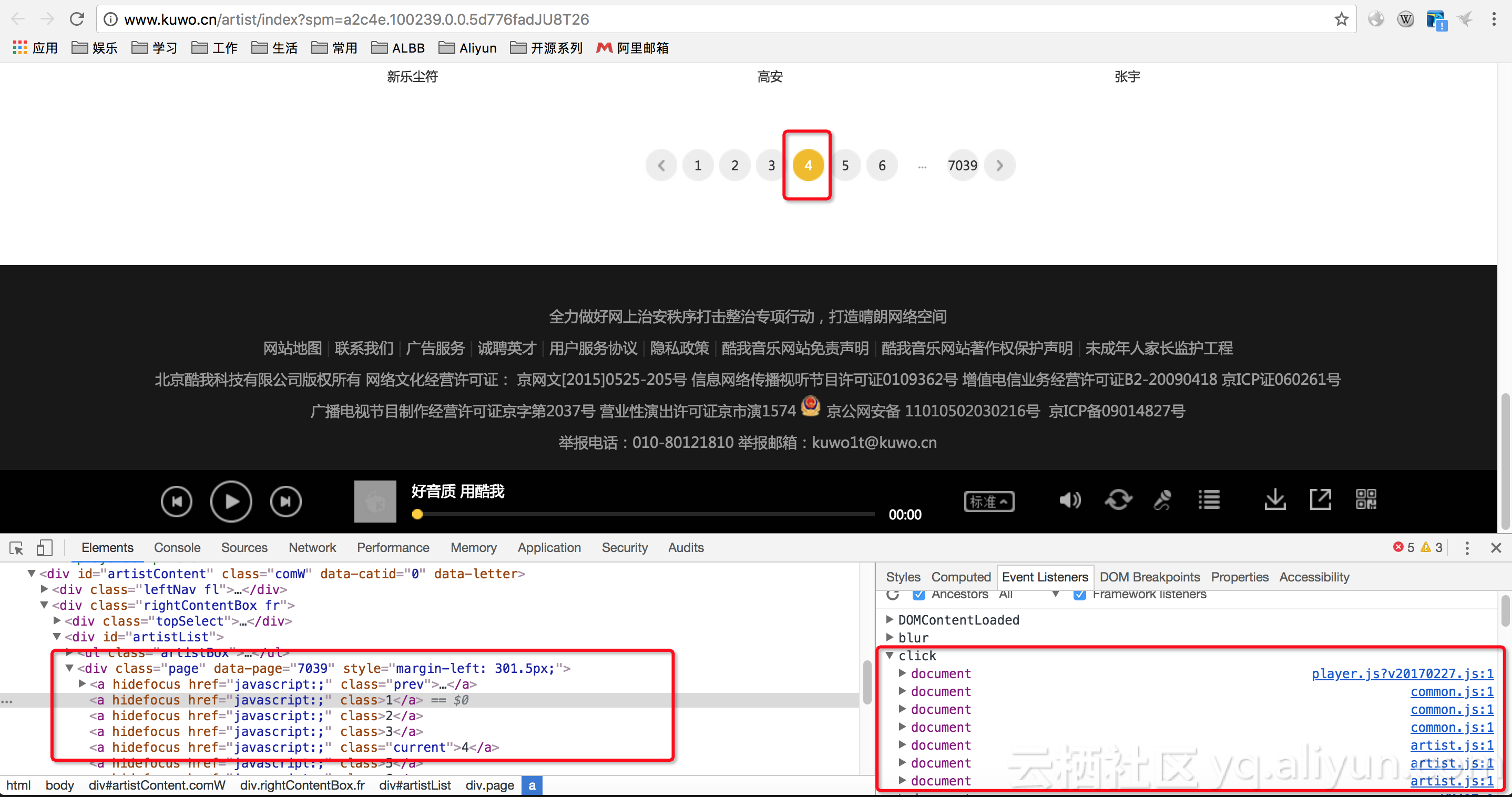Show the QR code icon in player
Viewport: 1512px width, 797px height.
tap(1366, 499)
